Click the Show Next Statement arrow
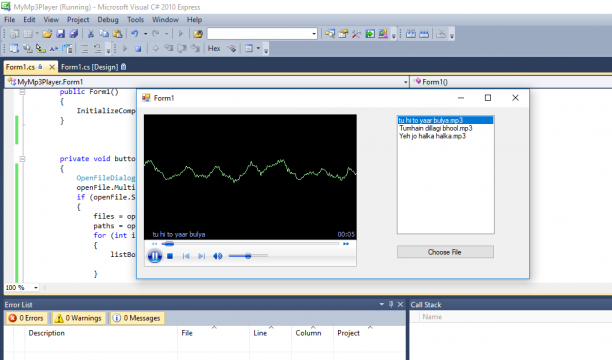This screenshot has height=360, width=612. [x=155, y=48]
